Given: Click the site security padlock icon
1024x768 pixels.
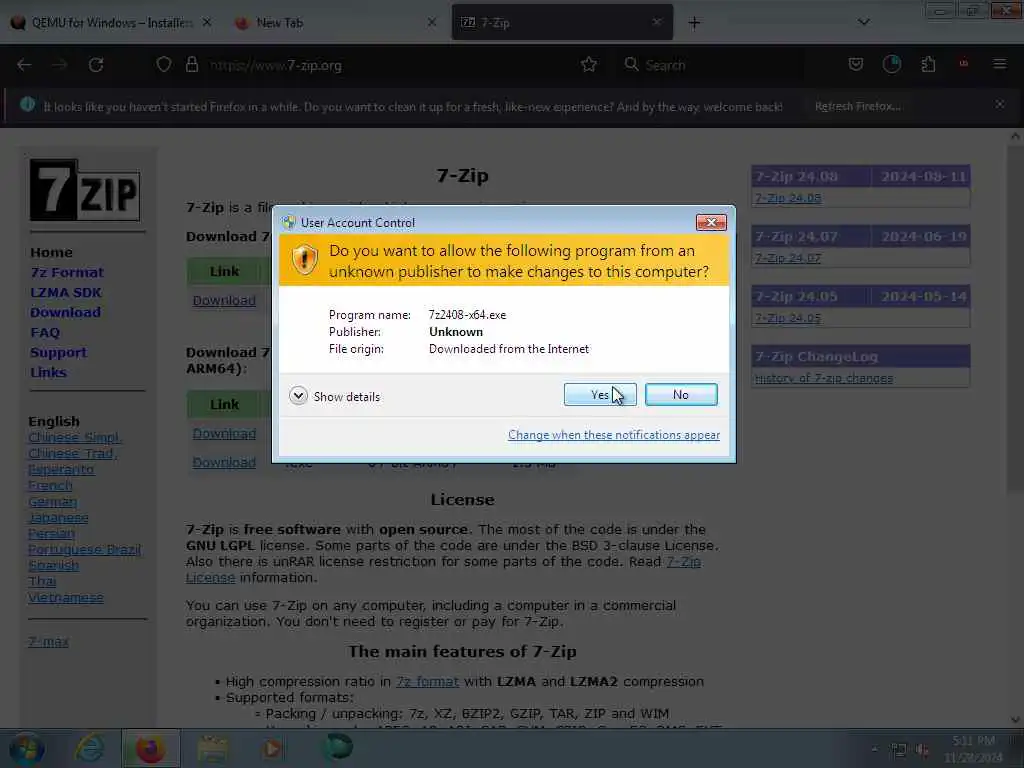Looking at the screenshot, I should pos(191,65).
